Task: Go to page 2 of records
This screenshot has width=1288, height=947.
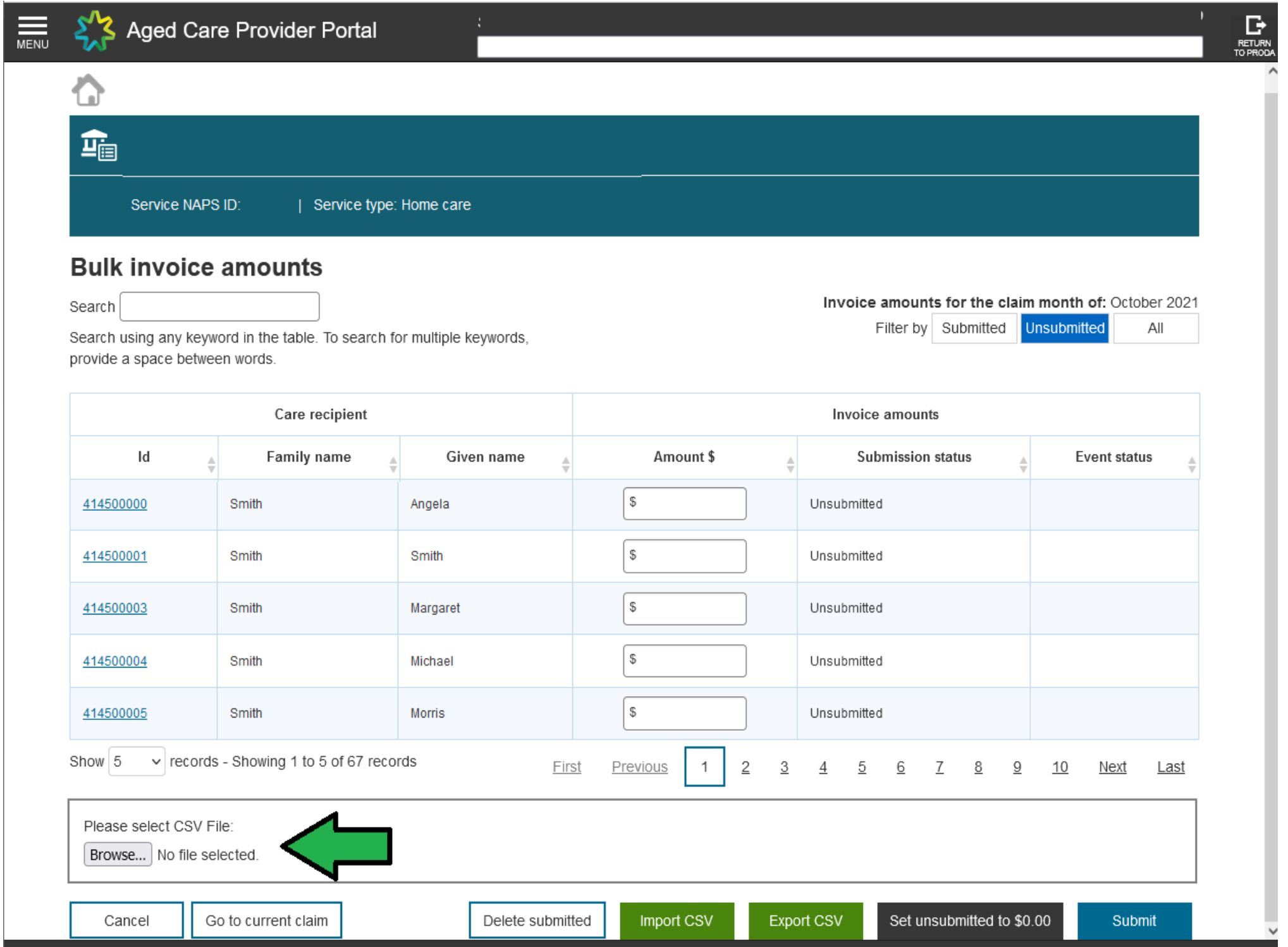Action: (x=745, y=767)
